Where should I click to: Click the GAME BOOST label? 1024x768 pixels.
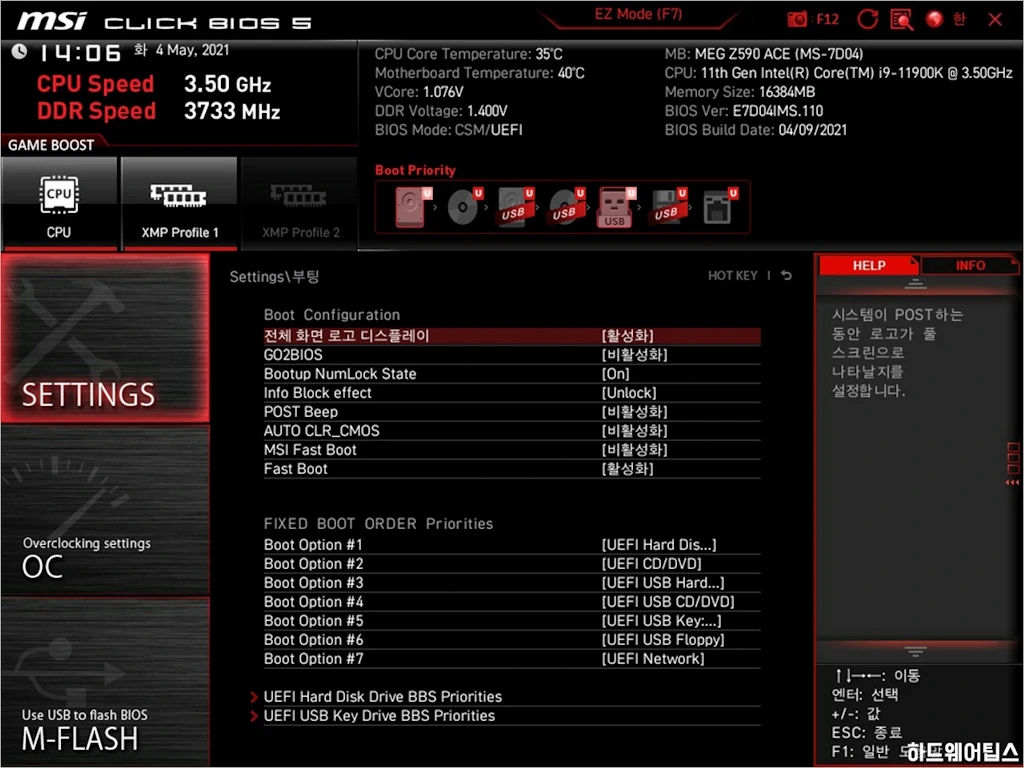tap(51, 145)
